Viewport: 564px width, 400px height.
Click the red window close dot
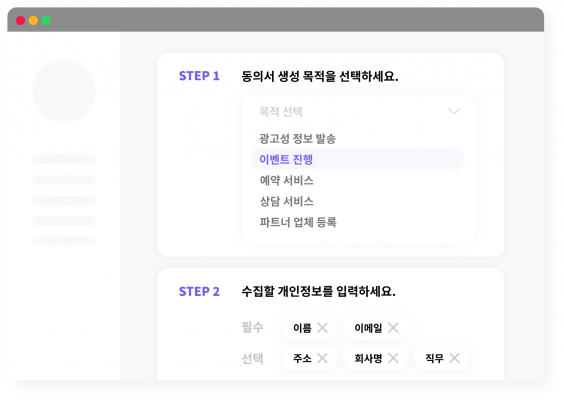pyautogui.click(x=21, y=20)
